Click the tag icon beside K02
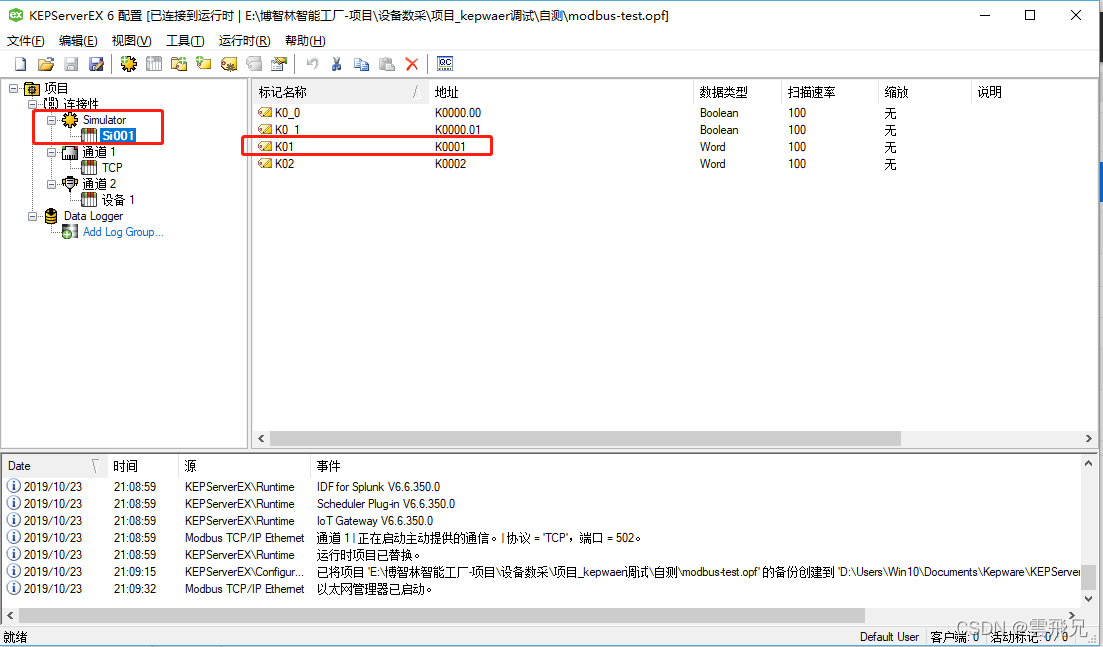 point(264,163)
